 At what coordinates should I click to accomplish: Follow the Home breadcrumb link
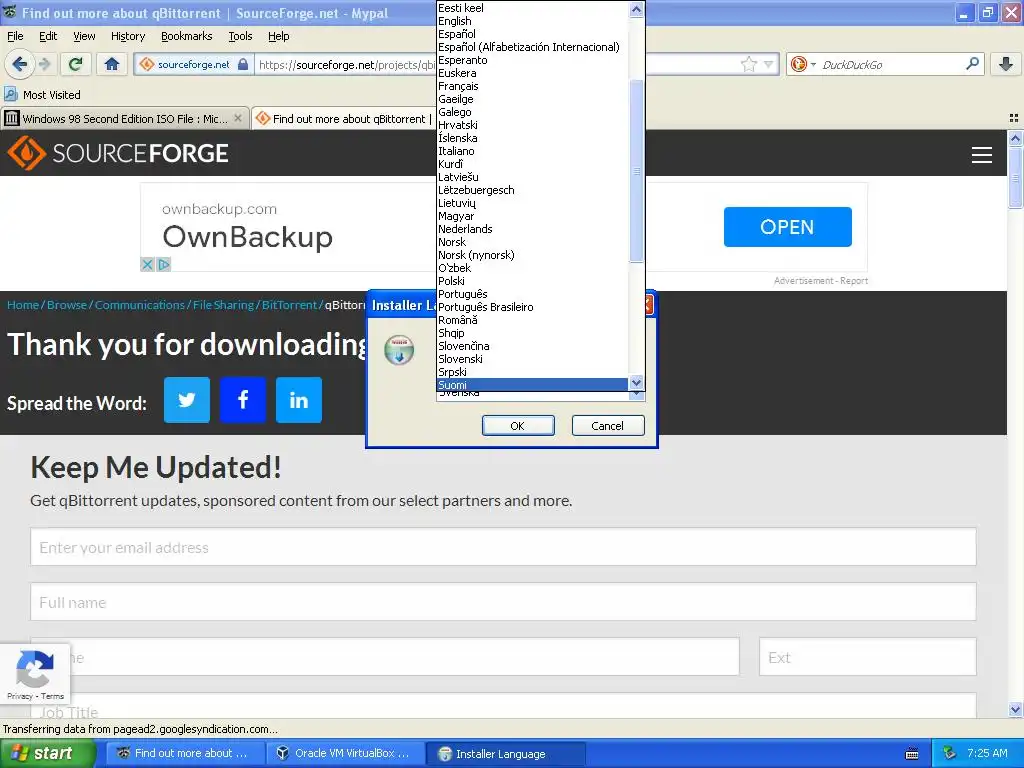[23, 305]
